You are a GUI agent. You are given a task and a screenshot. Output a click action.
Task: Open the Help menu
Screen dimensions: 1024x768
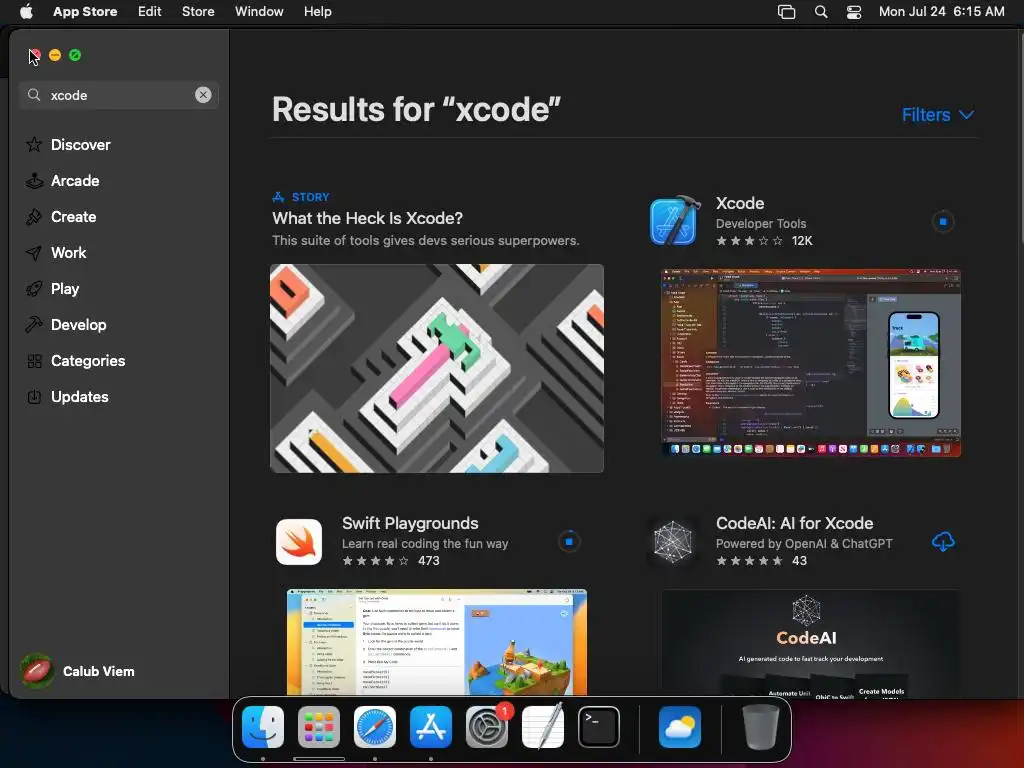click(317, 11)
